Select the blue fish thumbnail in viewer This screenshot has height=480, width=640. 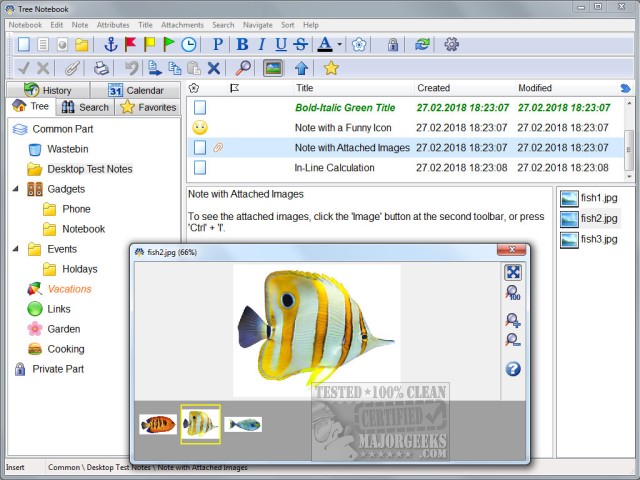tap(243, 424)
